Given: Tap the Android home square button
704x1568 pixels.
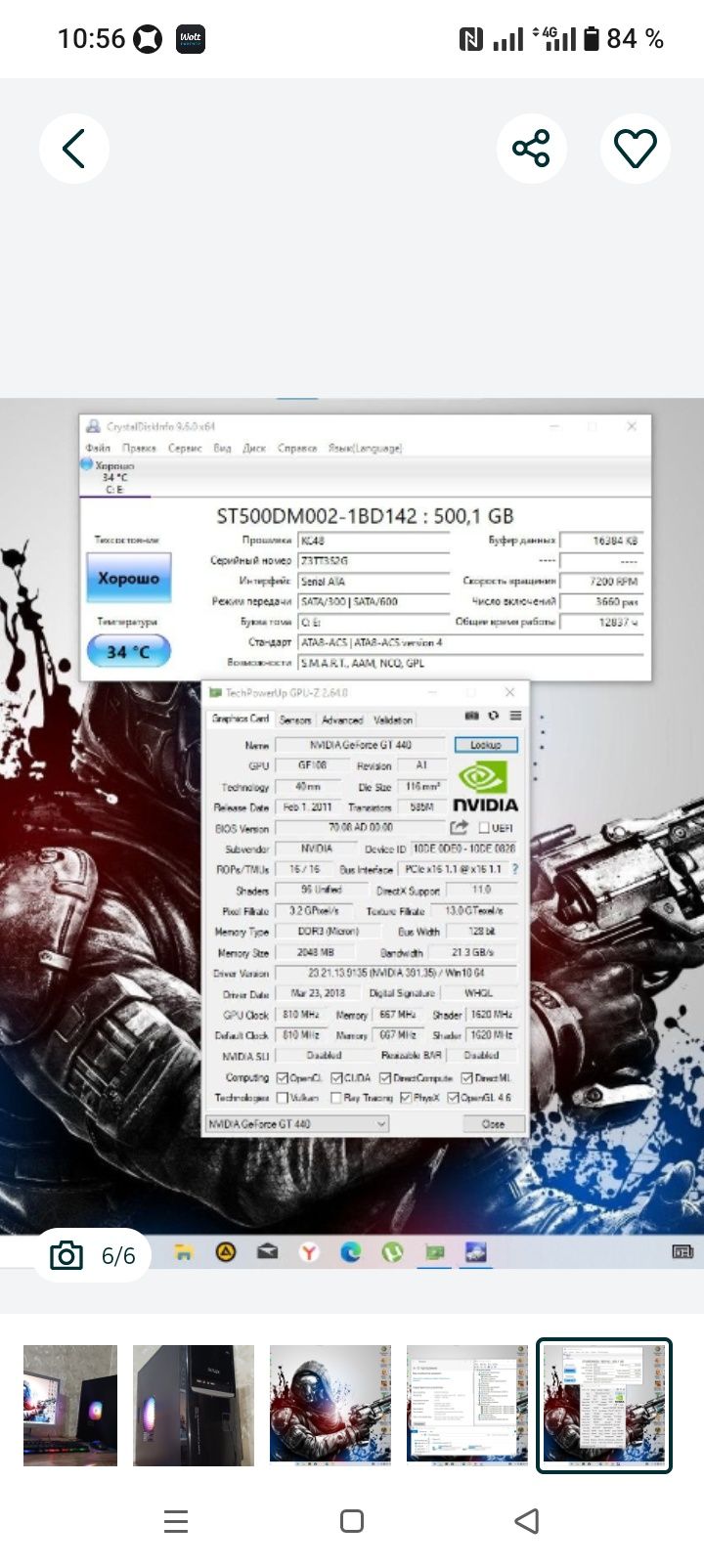Looking at the screenshot, I should coord(352,1521).
